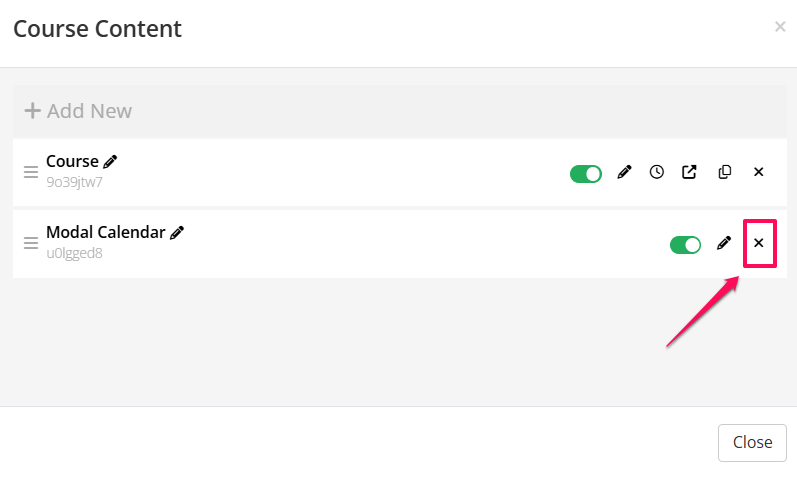Rename Modal Calendar using pencil beside title
Viewport: 797px width, 477px height.
coord(177,232)
